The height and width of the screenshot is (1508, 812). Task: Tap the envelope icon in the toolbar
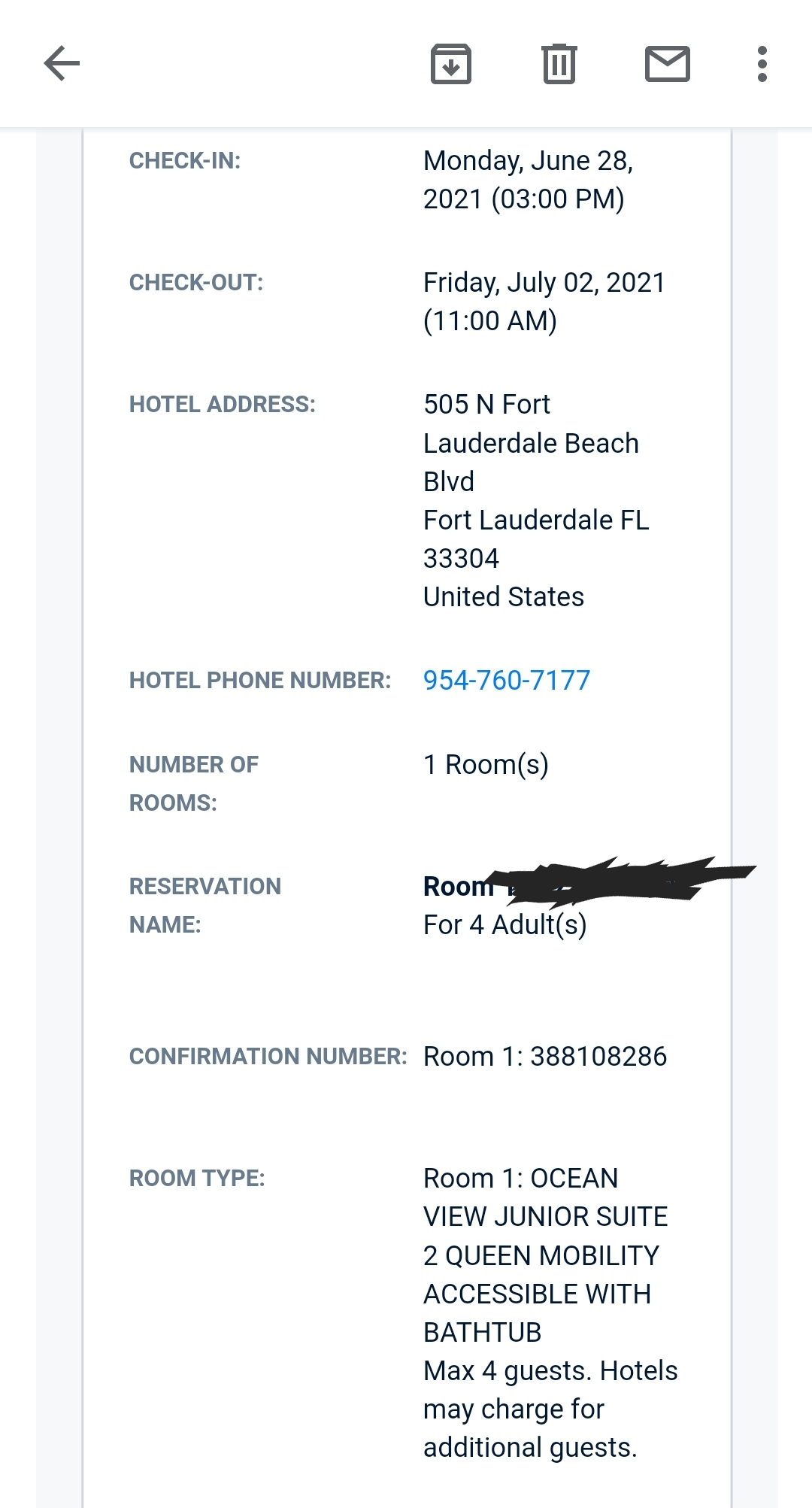pos(666,64)
